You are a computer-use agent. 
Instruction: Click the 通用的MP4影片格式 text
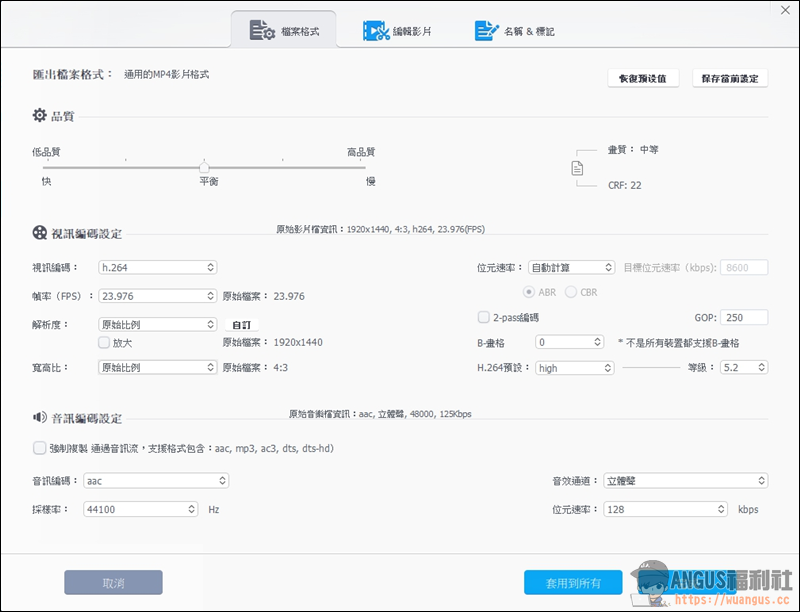click(x=166, y=74)
